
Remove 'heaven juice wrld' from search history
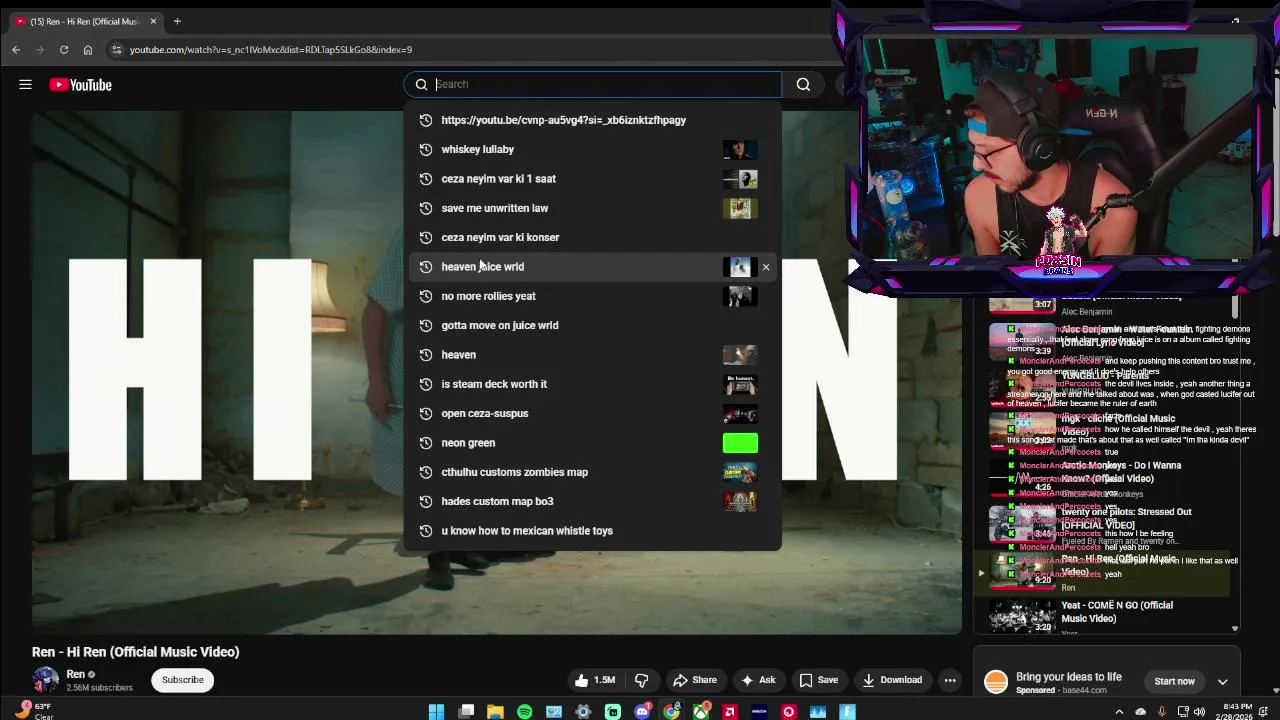[766, 267]
